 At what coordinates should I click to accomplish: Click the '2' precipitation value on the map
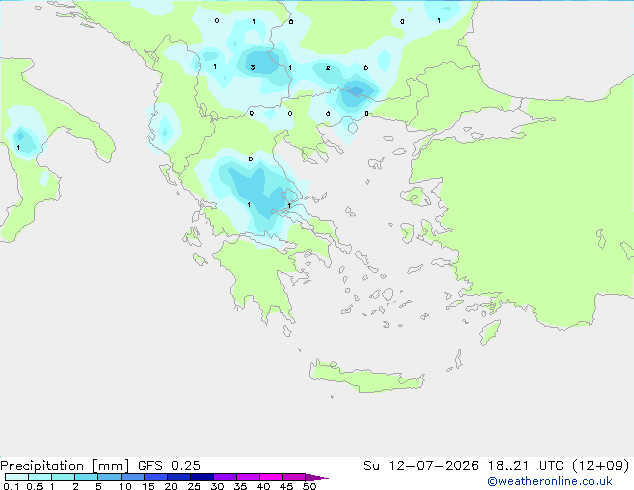328,68
